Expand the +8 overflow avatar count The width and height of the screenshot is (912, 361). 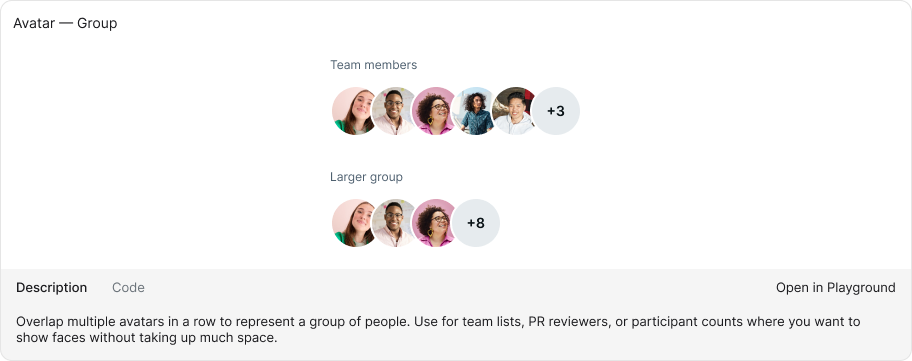pos(476,223)
